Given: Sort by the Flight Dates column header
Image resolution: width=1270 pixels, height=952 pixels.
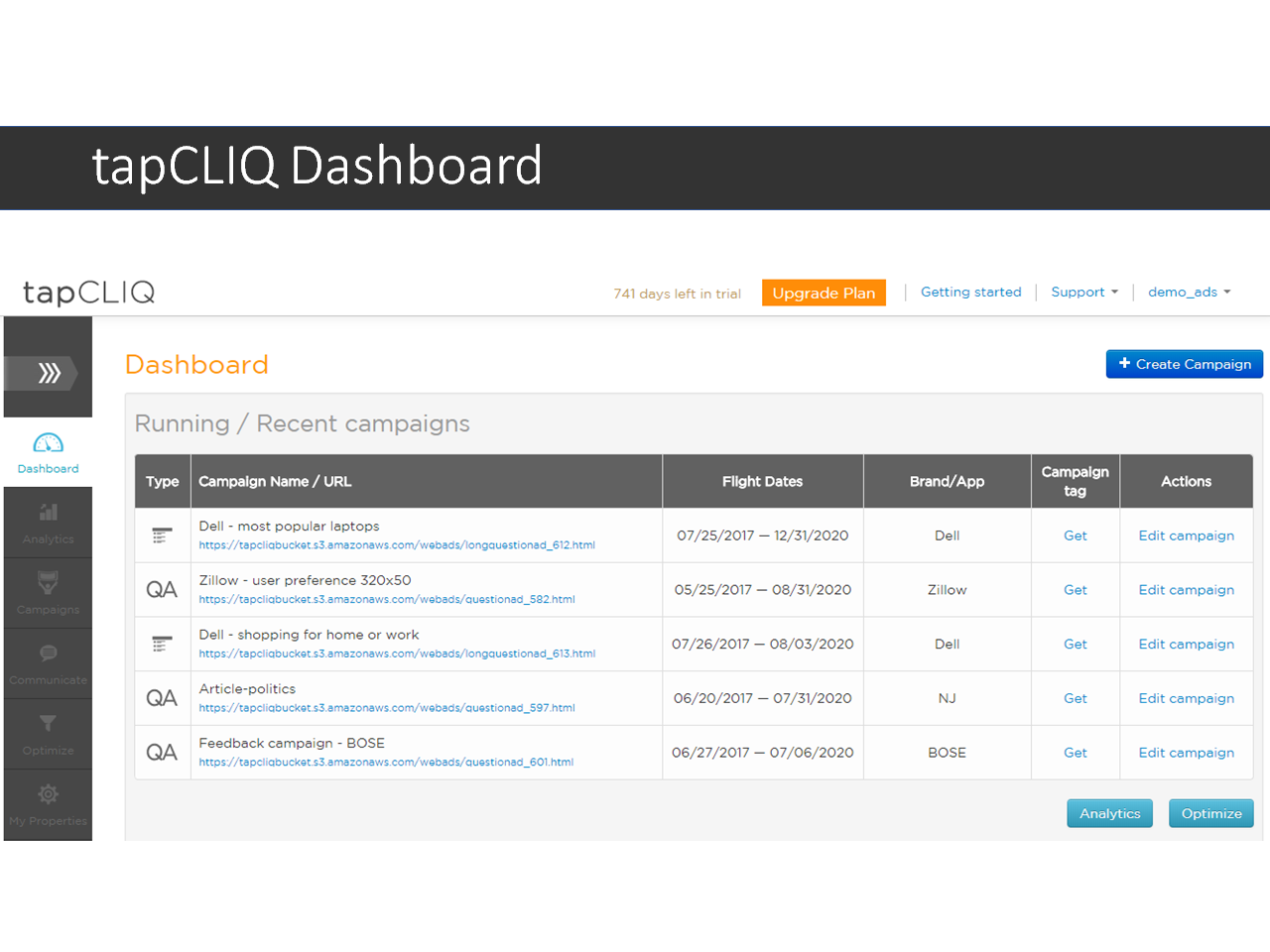Looking at the screenshot, I should tap(762, 481).
